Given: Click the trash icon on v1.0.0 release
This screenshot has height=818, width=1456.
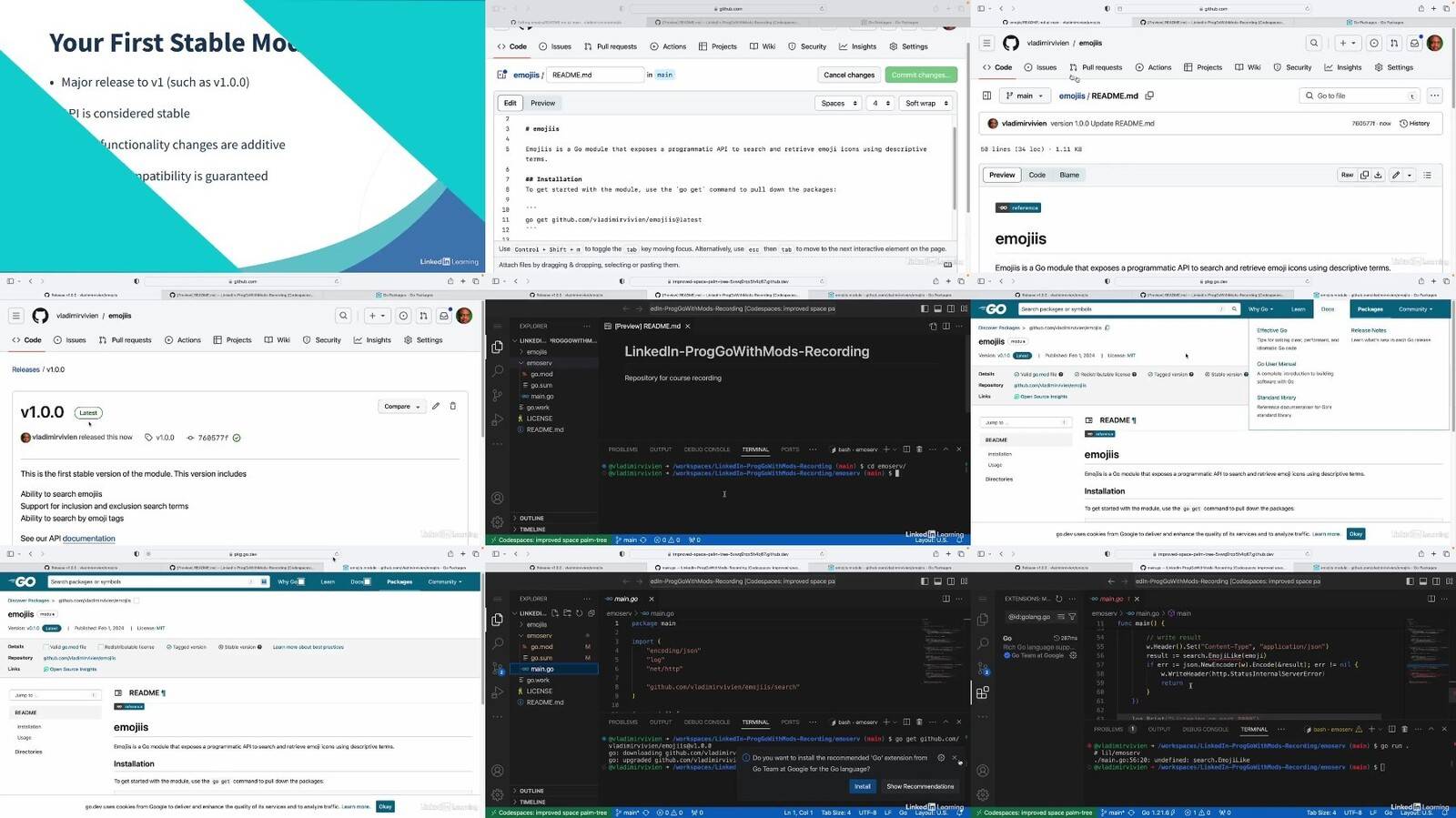Looking at the screenshot, I should click(453, 406).
